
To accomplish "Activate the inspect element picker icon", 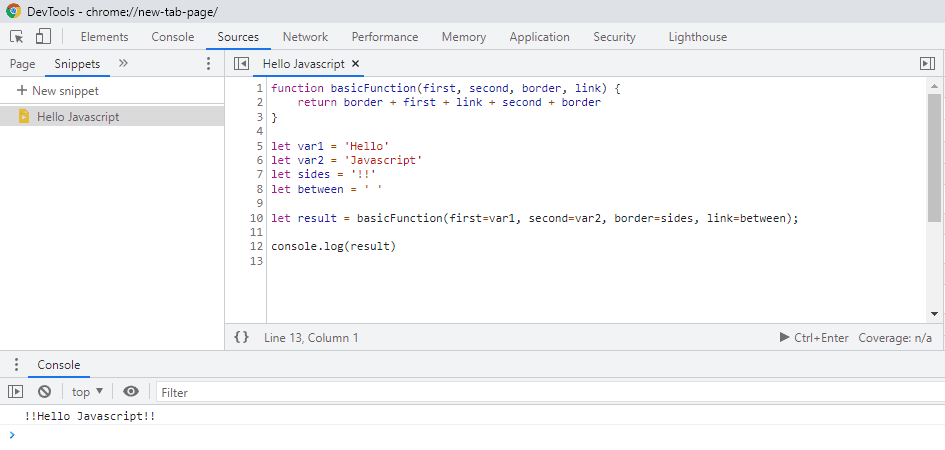I will click(x=17, y=37).
